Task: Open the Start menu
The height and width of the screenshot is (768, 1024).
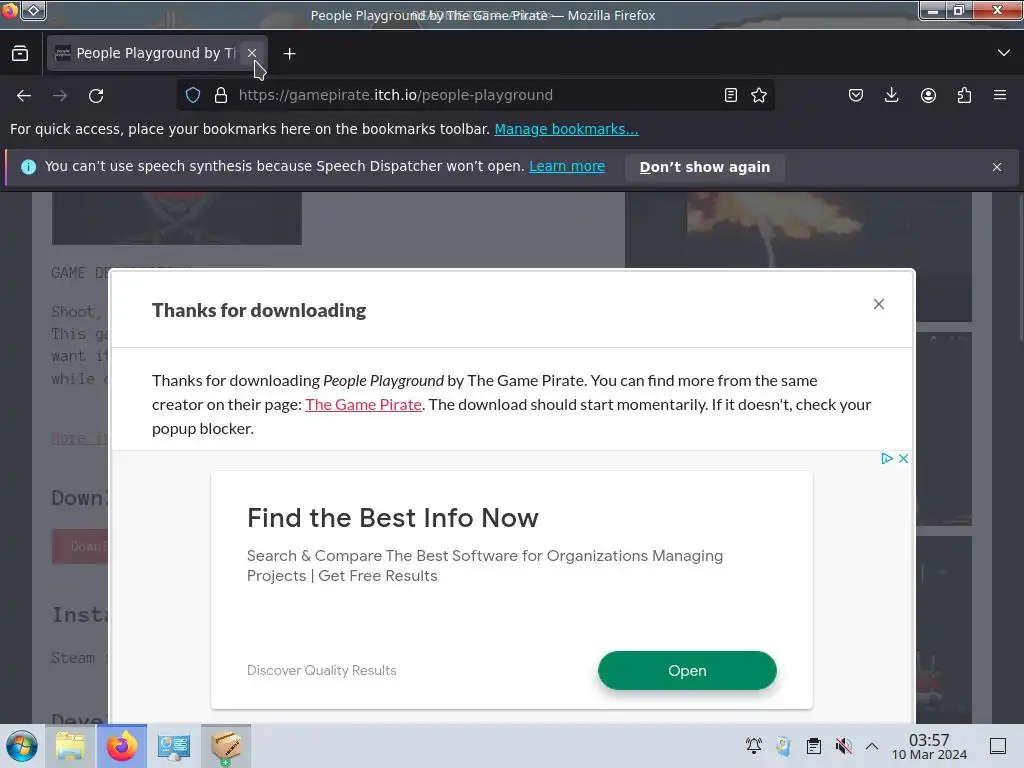Action: tap(22, 746)
